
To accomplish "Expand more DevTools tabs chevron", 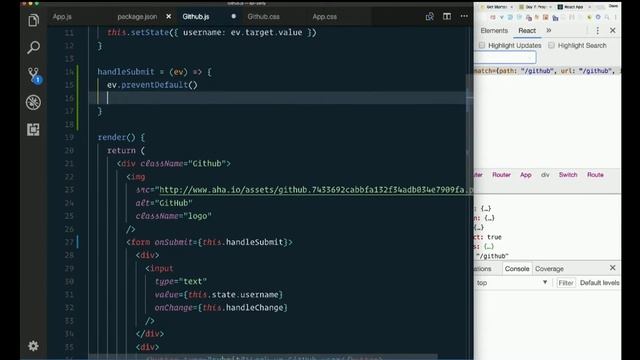I will click(549, 31).
